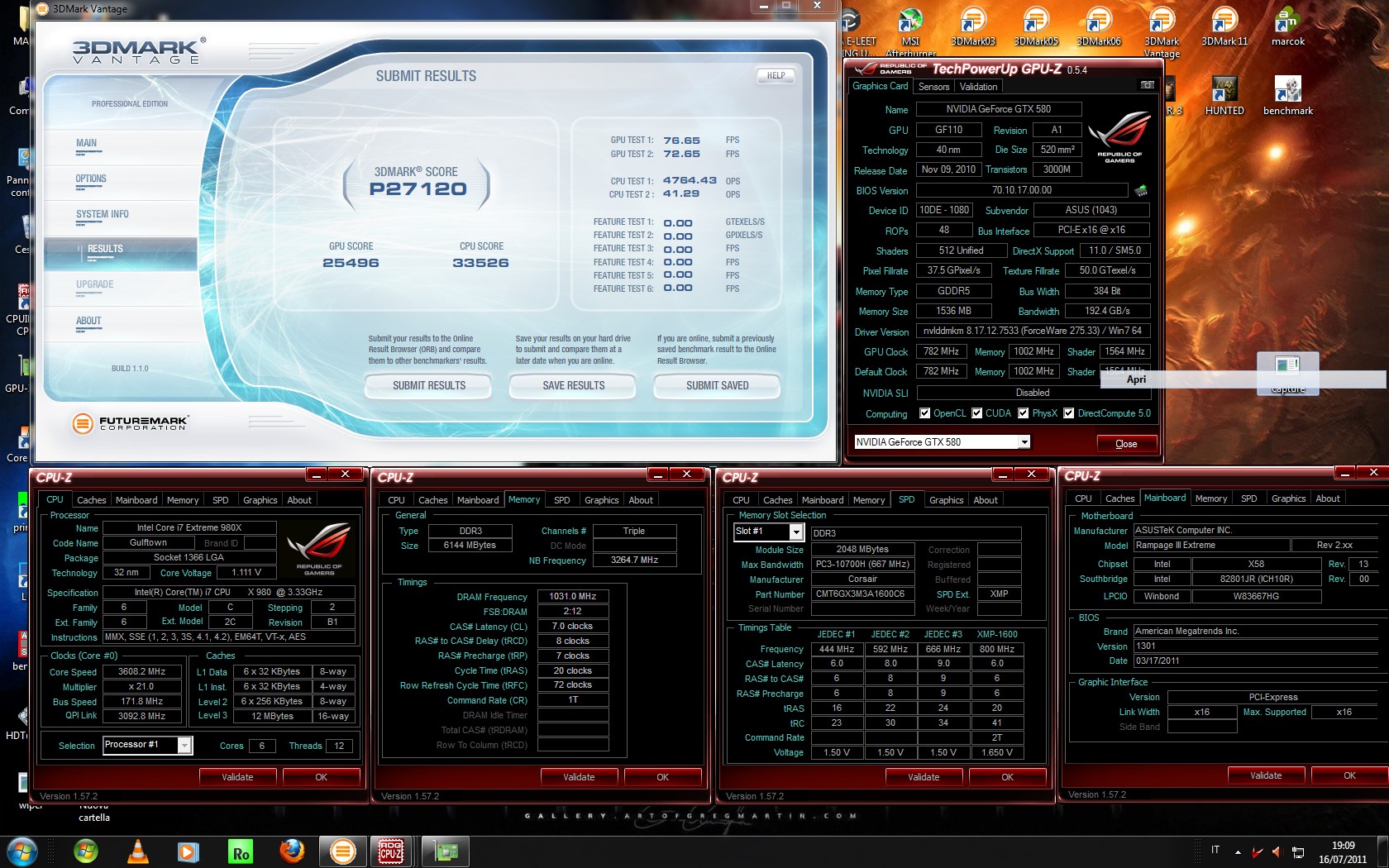The width and height of the screenshot is (1389, 868).
Task: Open the HUNTED desktop shortcut
Action: tap(1224, 96)
